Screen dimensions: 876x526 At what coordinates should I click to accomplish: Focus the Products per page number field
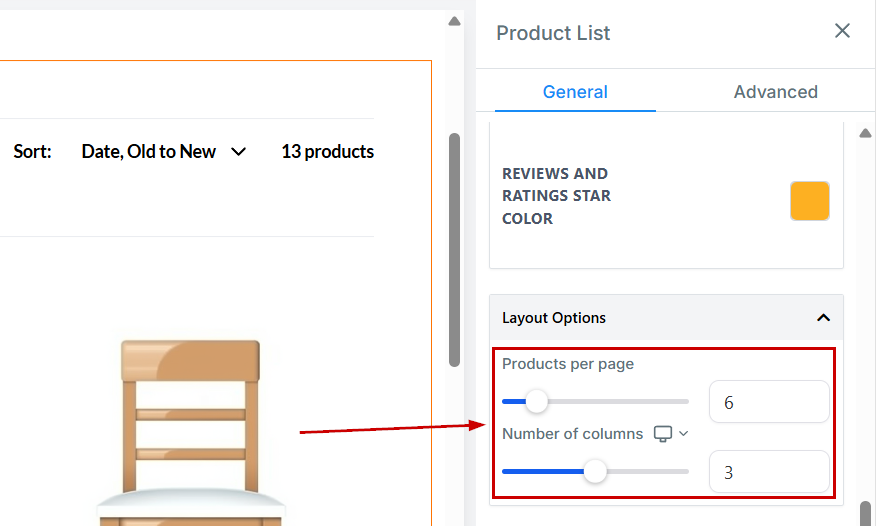pyautogui.click(x=768, y=402)
